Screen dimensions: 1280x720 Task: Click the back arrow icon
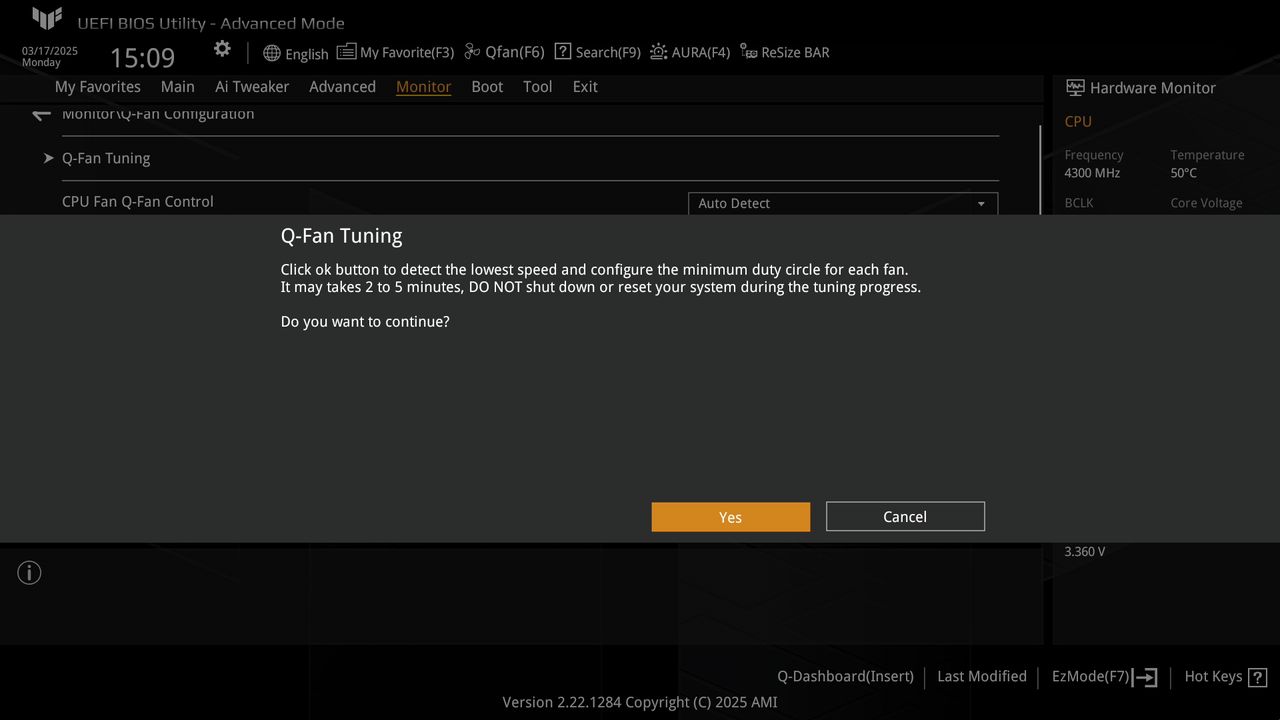[x=41, y=114]
